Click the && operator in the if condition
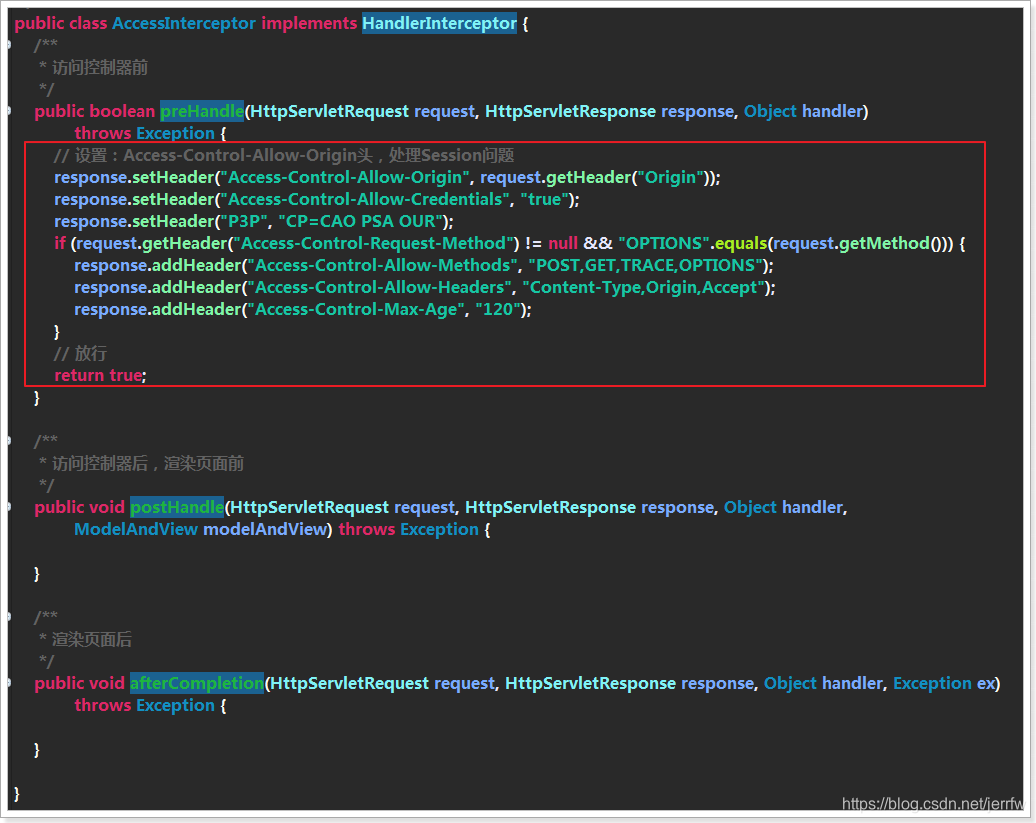This screenshot has height=823, width=1036. click(598, 243)
